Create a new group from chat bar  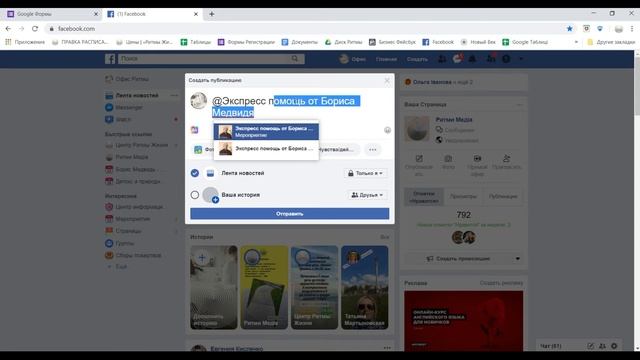tap(602, 346)
